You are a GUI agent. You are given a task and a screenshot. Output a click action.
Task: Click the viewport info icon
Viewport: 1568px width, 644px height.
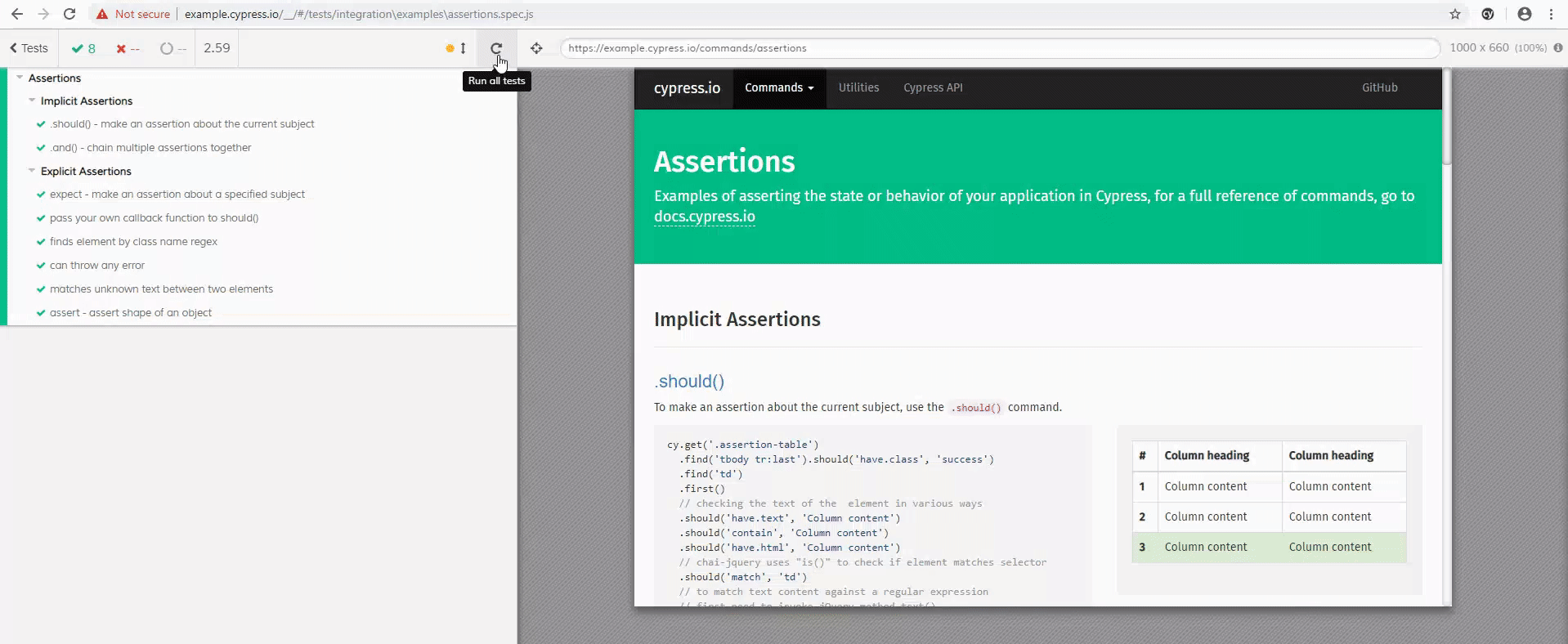point(1558,47)
